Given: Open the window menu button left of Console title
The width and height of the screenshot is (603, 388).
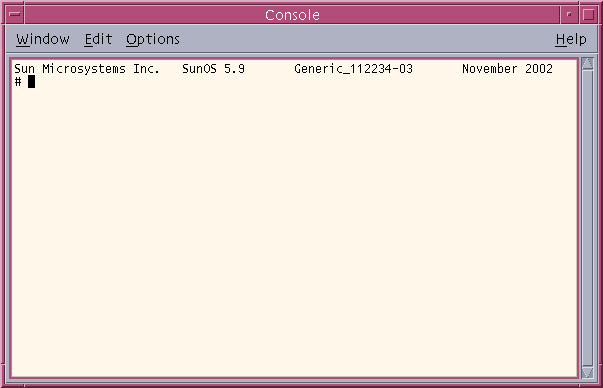Looking at the screenshot, I should tap(15, 15).
